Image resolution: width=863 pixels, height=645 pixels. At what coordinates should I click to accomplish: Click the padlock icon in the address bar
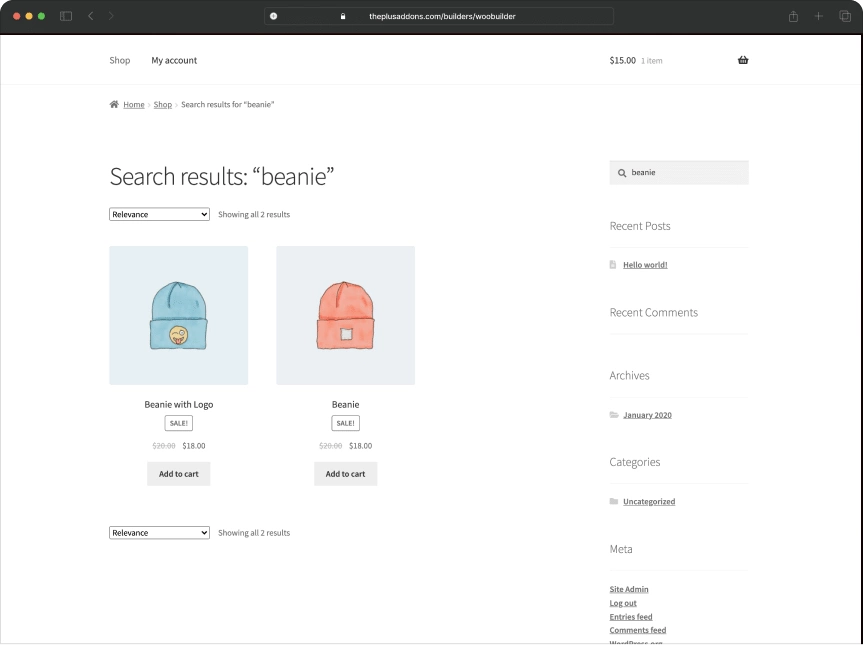pyautogui.click(x=342, y=16)
